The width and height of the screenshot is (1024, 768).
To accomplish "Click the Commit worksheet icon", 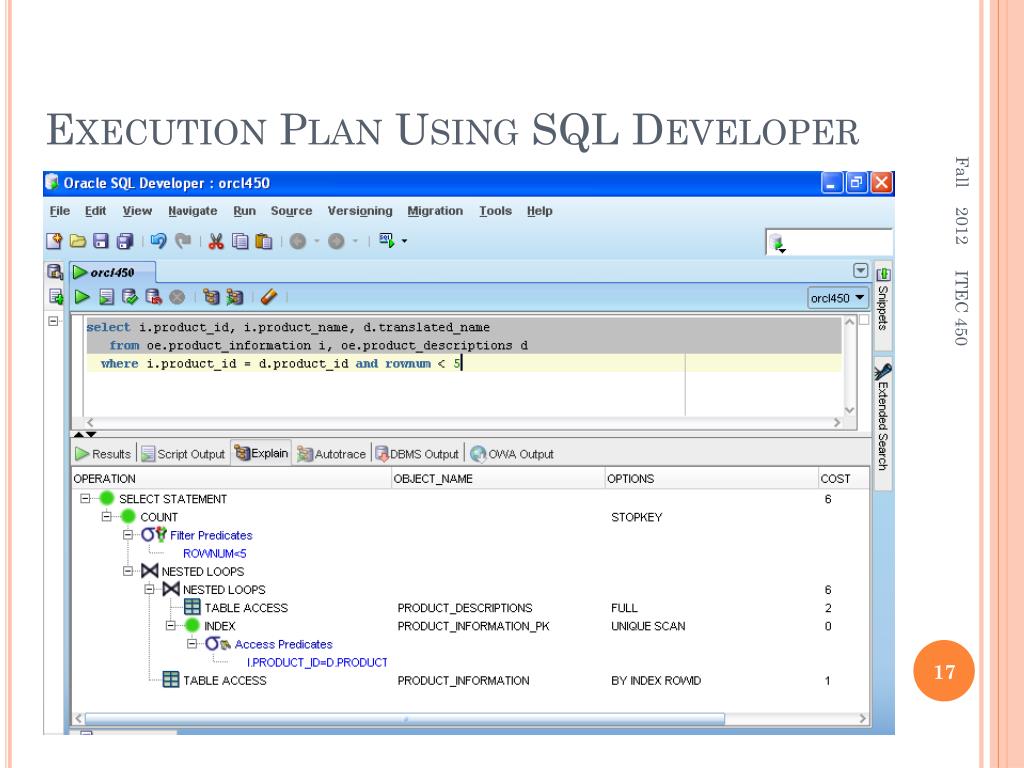I will pos(130,297).
